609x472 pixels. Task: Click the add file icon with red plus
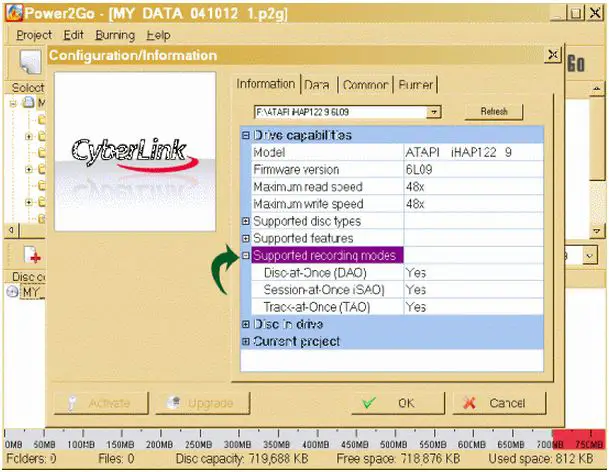coord(32,255)
